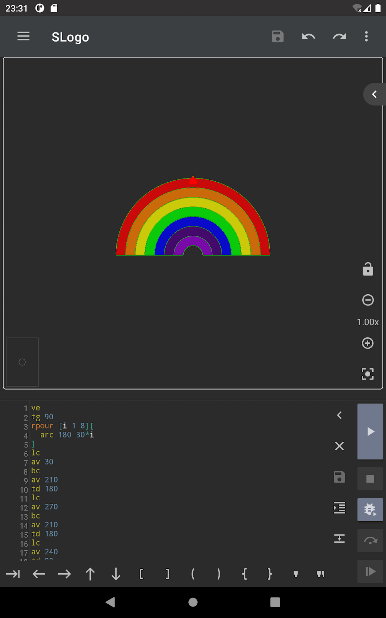Move the cursor down with the arrow
386x618 pixels.
116,574
